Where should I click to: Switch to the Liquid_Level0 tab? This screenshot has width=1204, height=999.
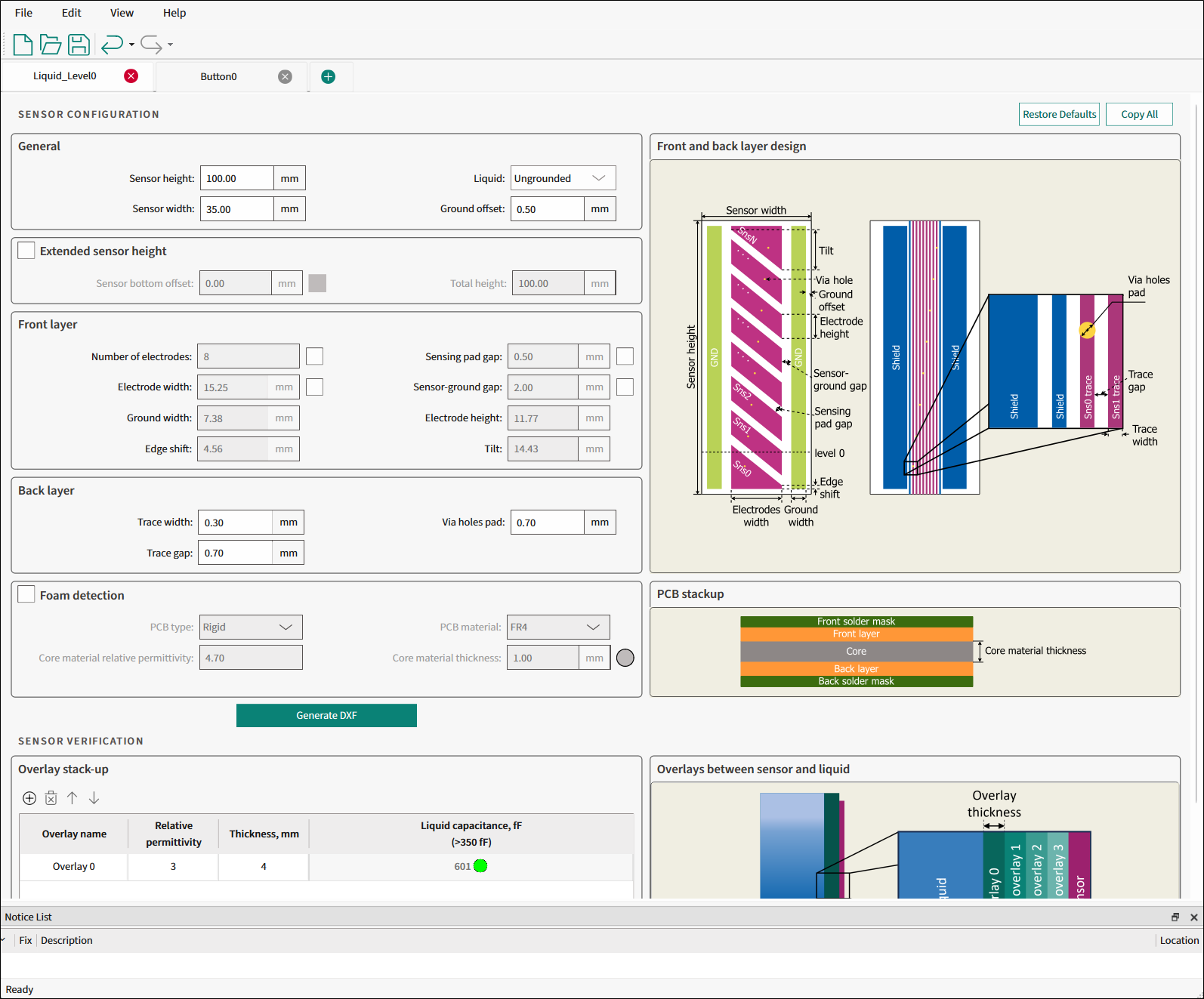pos(65,76)
